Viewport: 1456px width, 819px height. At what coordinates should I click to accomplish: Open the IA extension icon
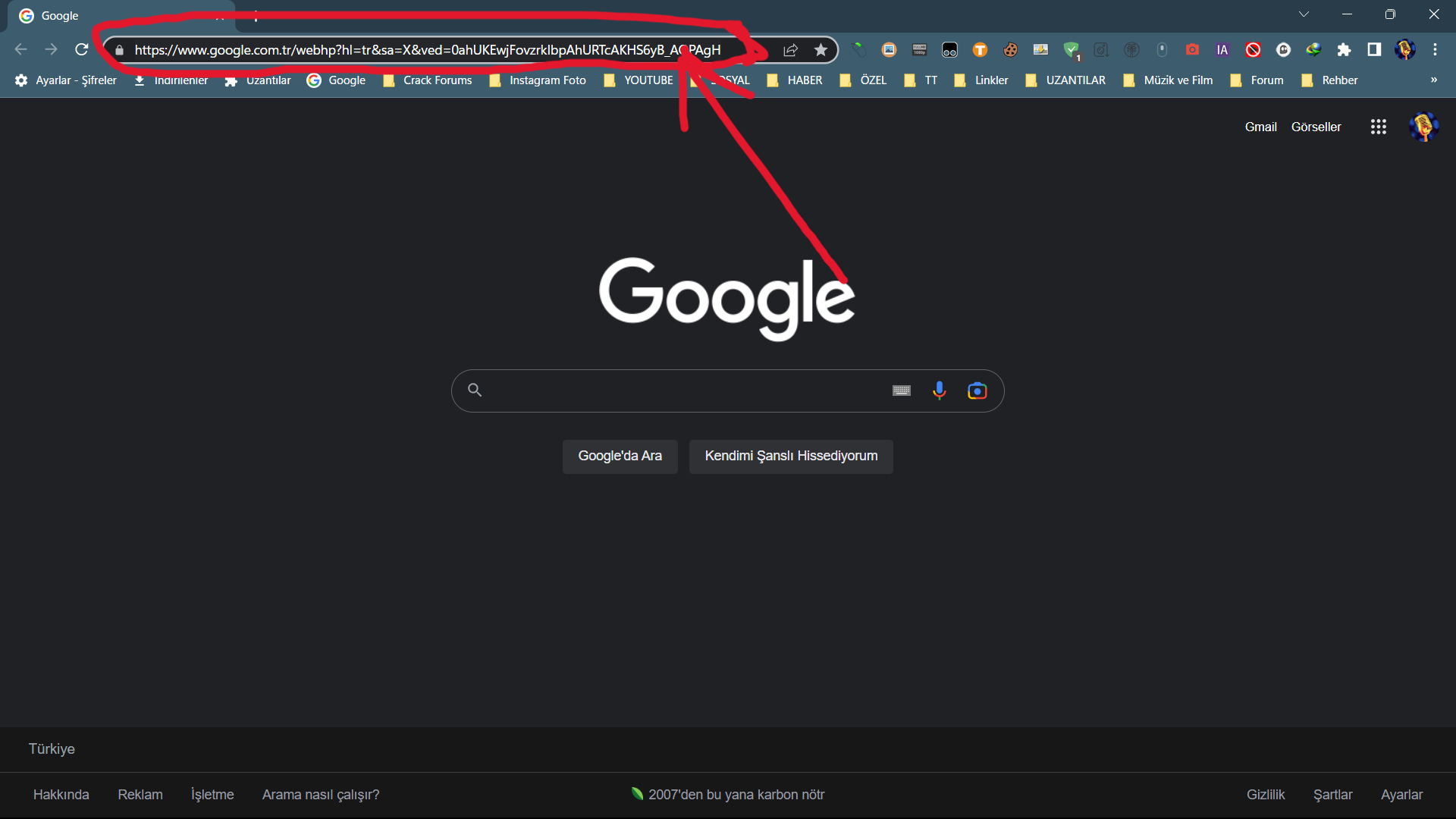[1222, 50]
